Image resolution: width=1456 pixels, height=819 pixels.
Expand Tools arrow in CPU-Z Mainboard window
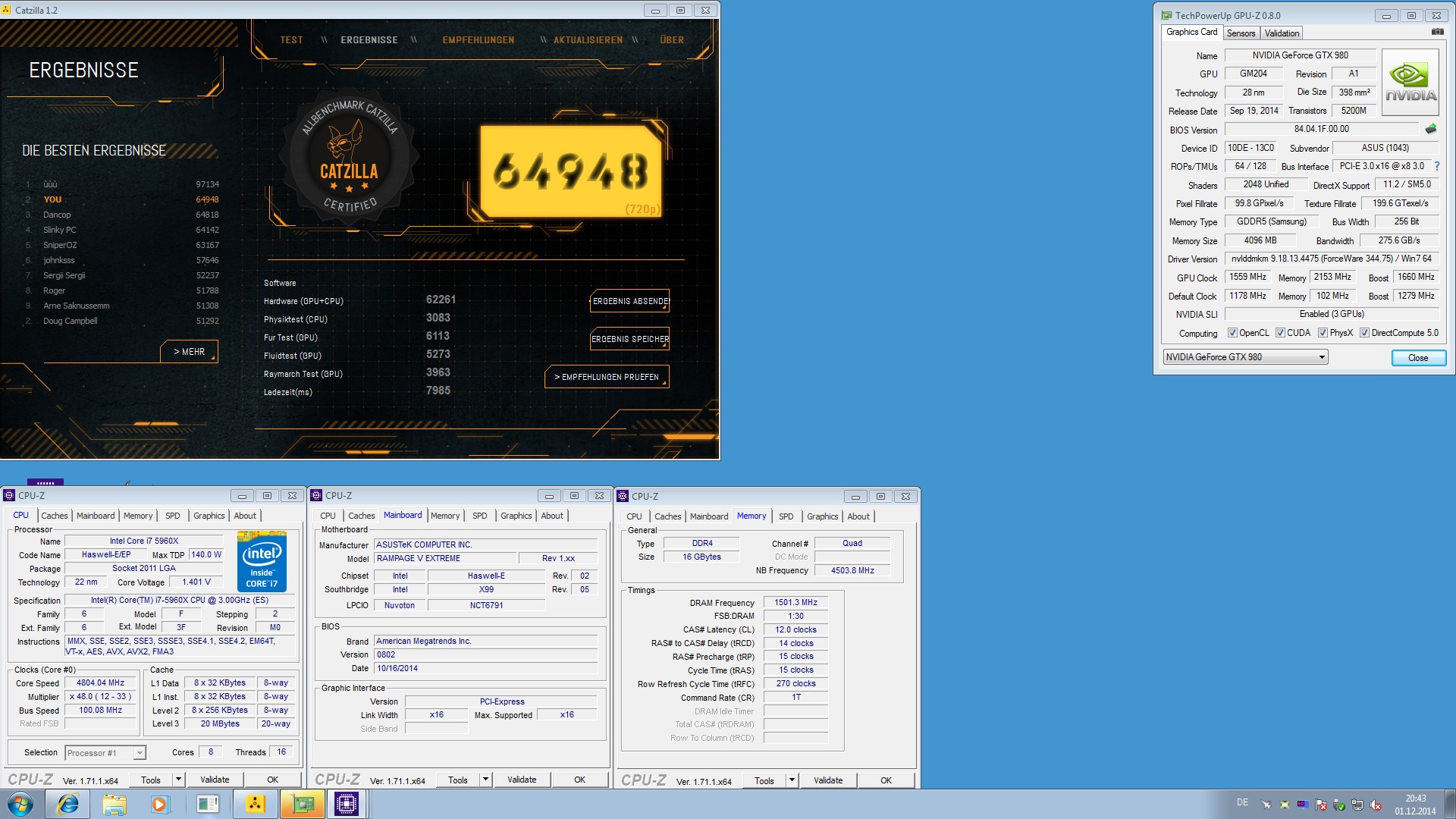(485, 780)
